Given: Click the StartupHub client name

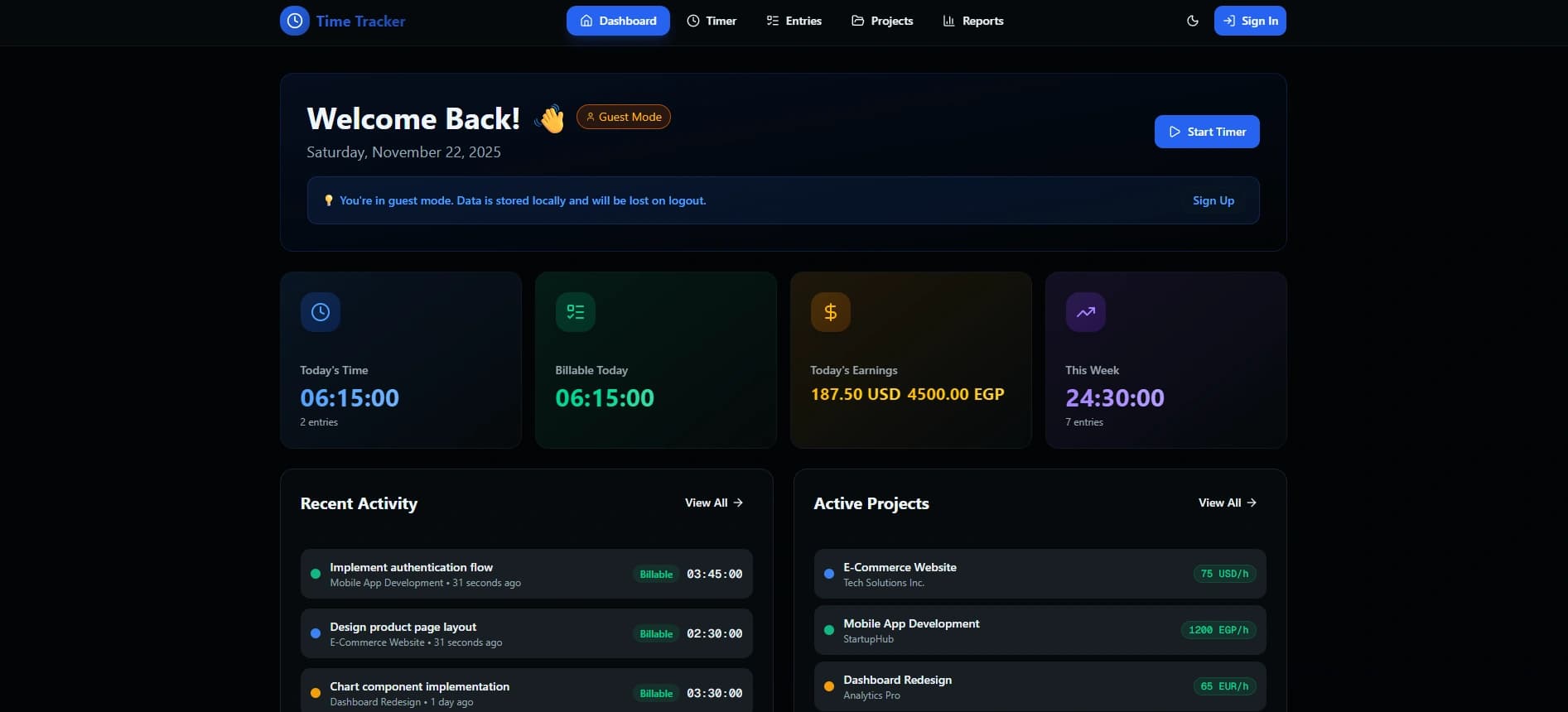Looking at the screenshot, I should point(868,639).
